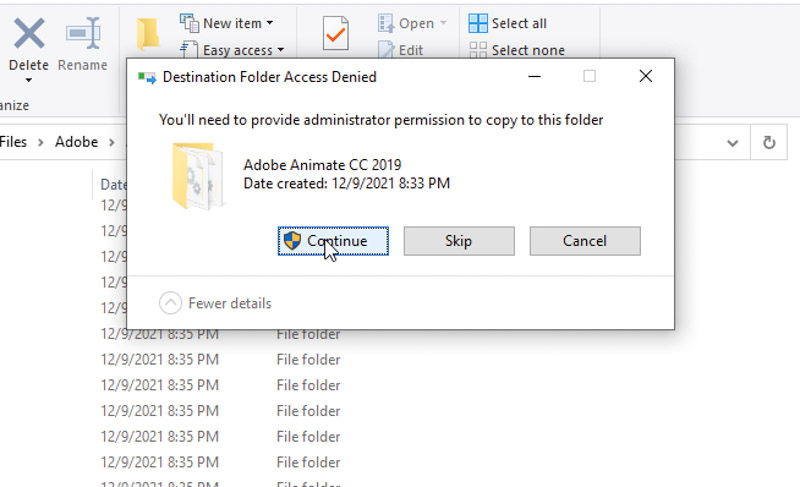Click the Select all icon
The image size is (800, 487).
[x=479, y=23]
